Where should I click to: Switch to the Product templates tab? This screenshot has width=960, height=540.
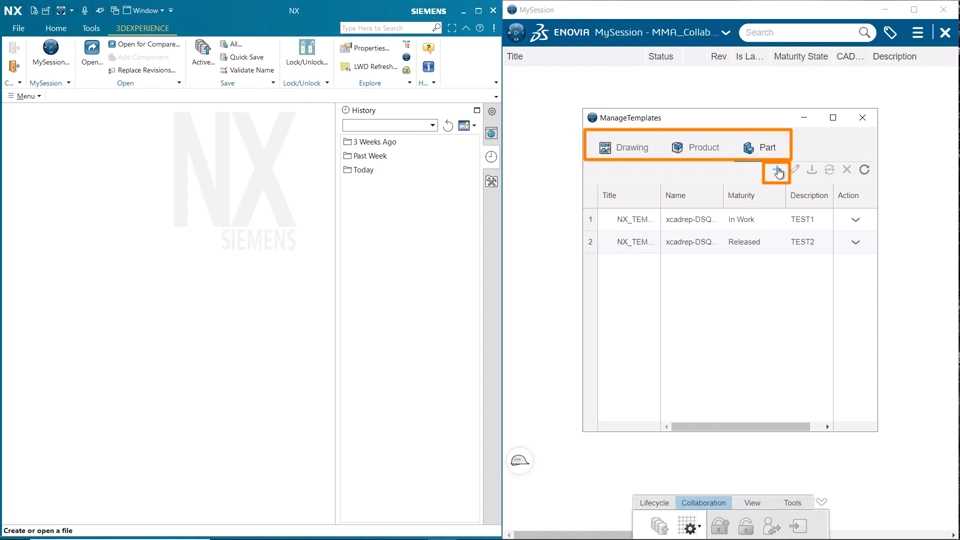[x=695, y=148]
